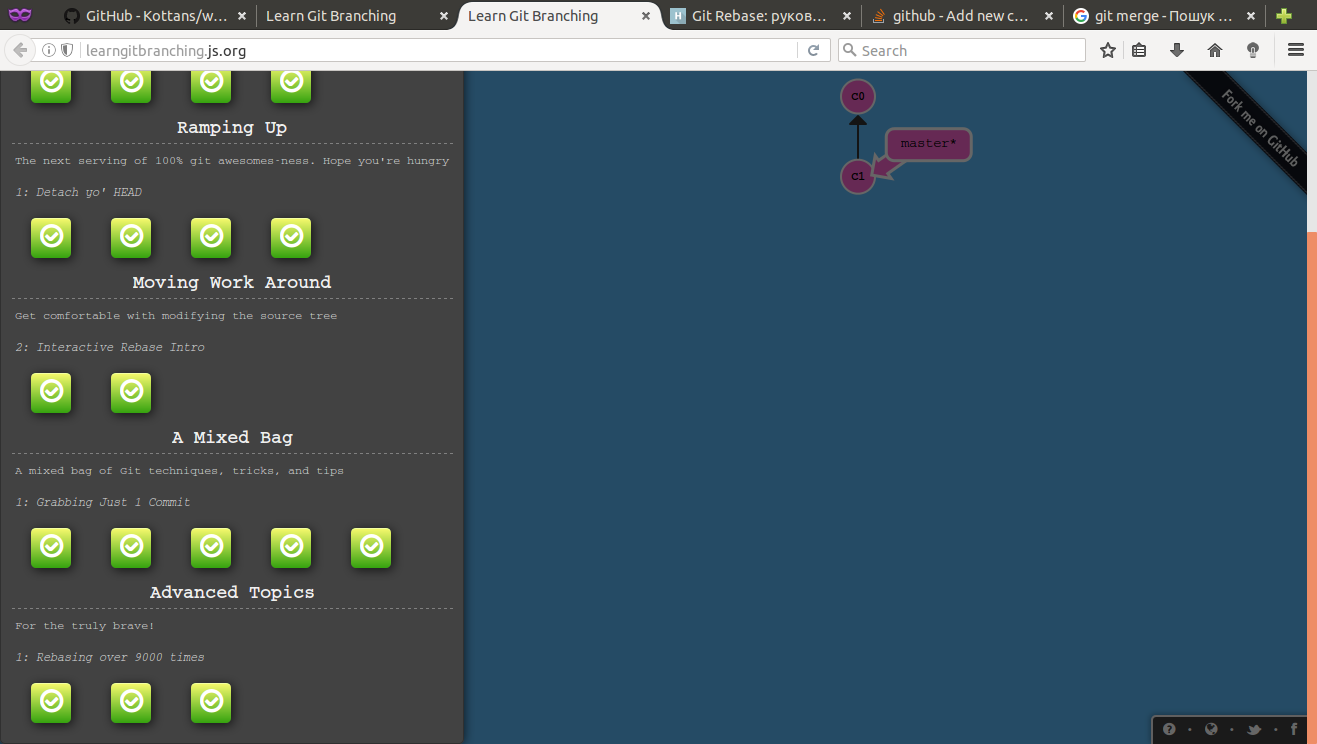Bookmark this page with the star icon
The width and height of the screenshot is (1317, 744).
pyautogui.click(x=1107, y=50)
